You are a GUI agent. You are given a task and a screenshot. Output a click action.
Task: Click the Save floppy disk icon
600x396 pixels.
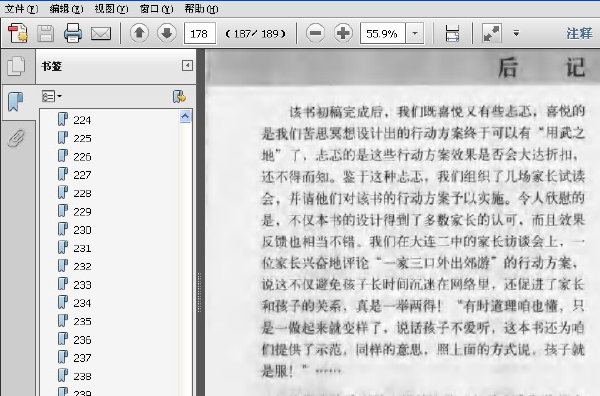[x=46, y=33]
